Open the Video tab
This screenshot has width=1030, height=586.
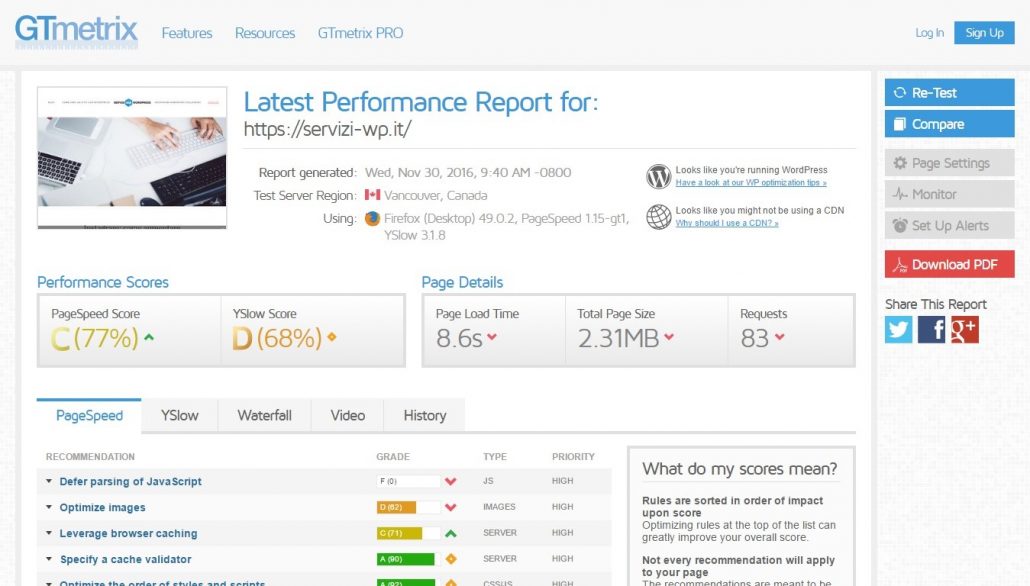point(347,415)
